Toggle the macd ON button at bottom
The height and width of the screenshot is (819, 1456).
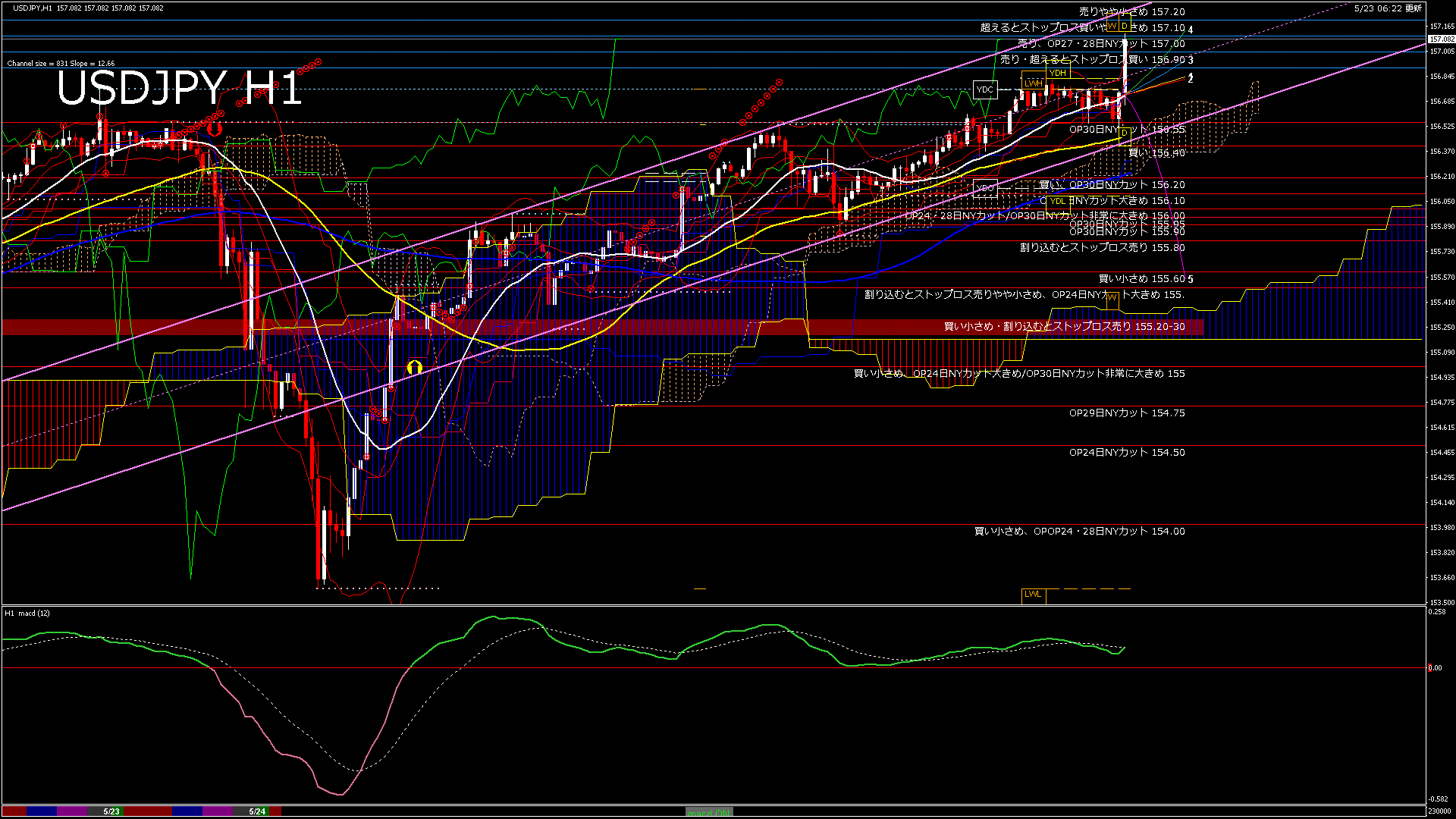click(709, 811)
